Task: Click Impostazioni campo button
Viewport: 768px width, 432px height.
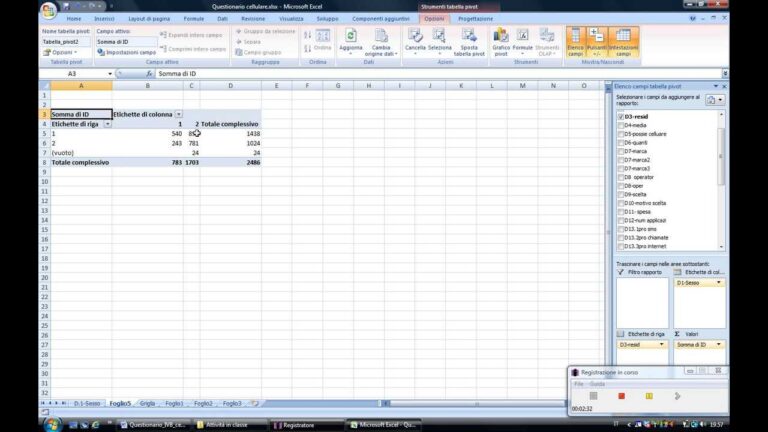Action: (126, 52)
